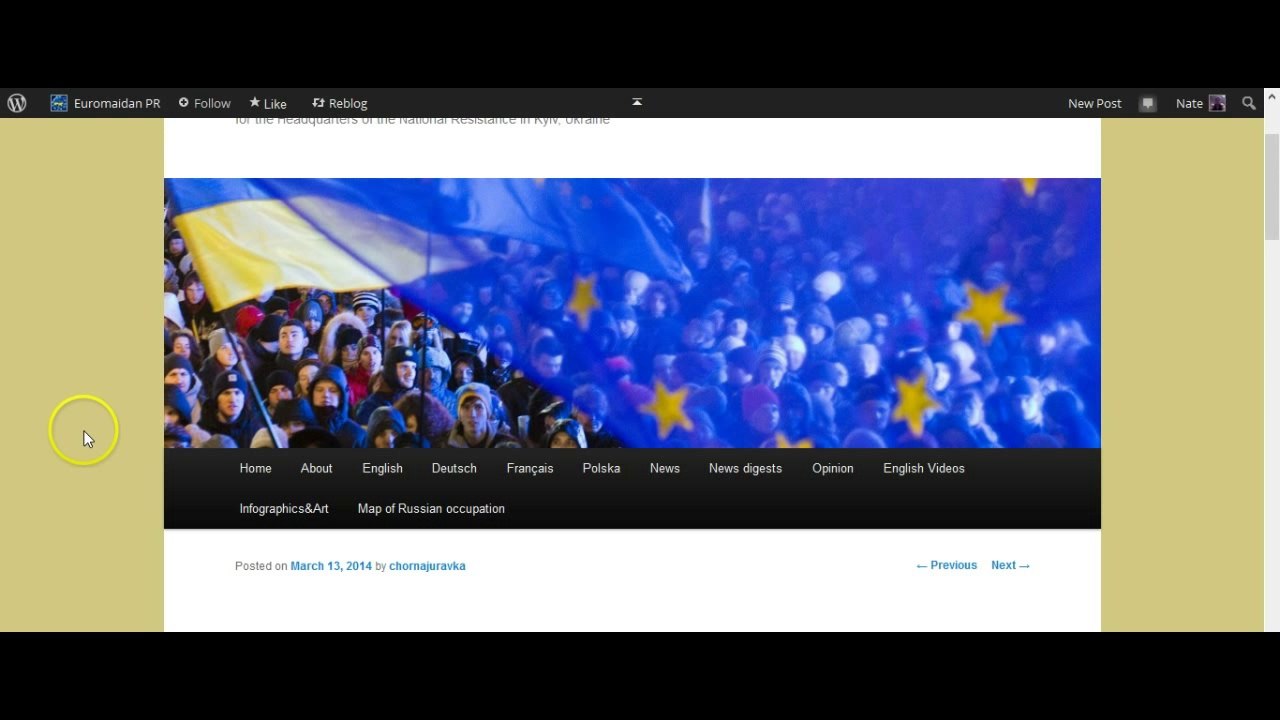Select the English menu item
Screen dimensions: 1280x720
382,468
